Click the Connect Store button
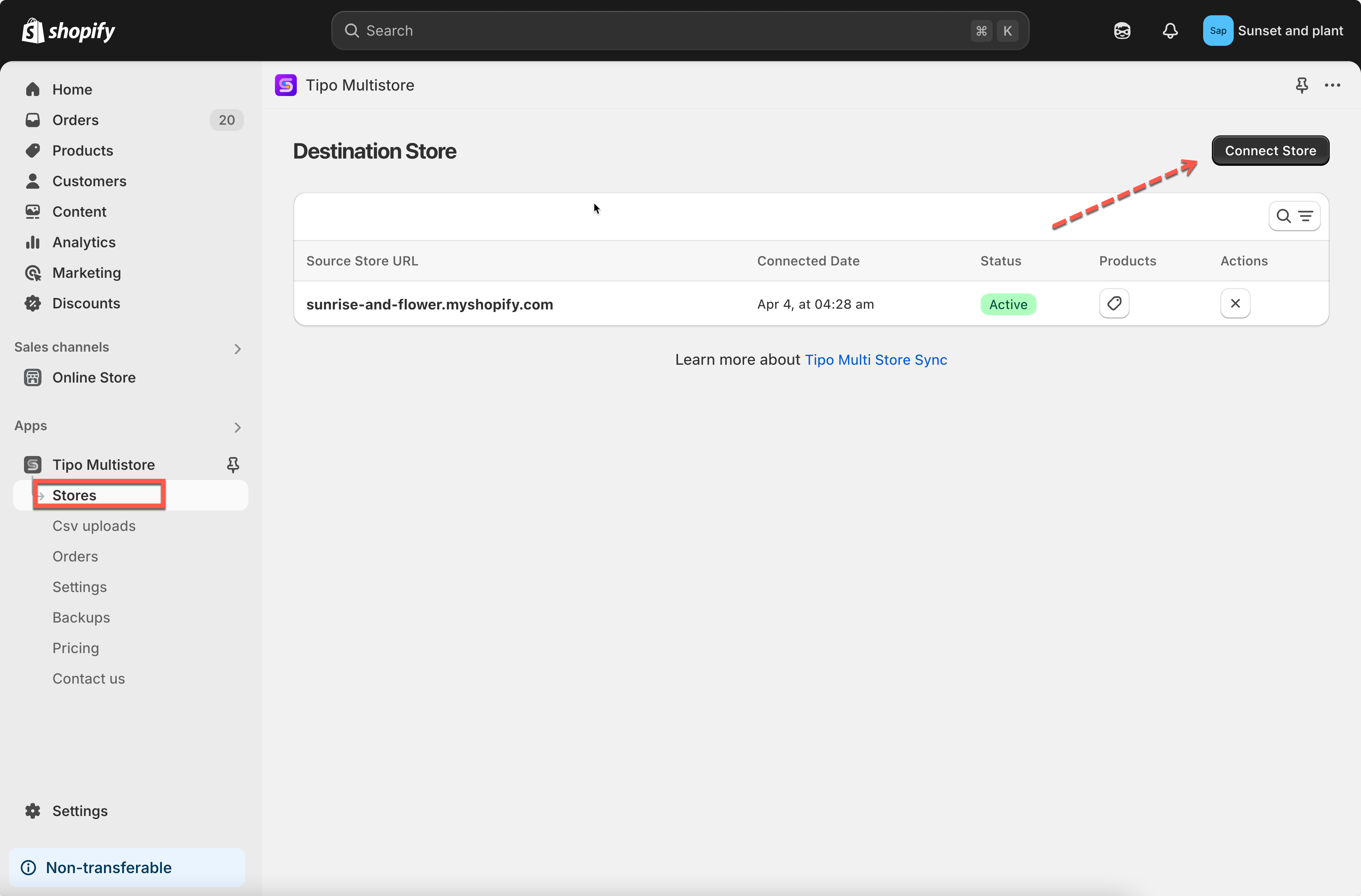This screenshot has width=1361, height=896. [1269, 151]
